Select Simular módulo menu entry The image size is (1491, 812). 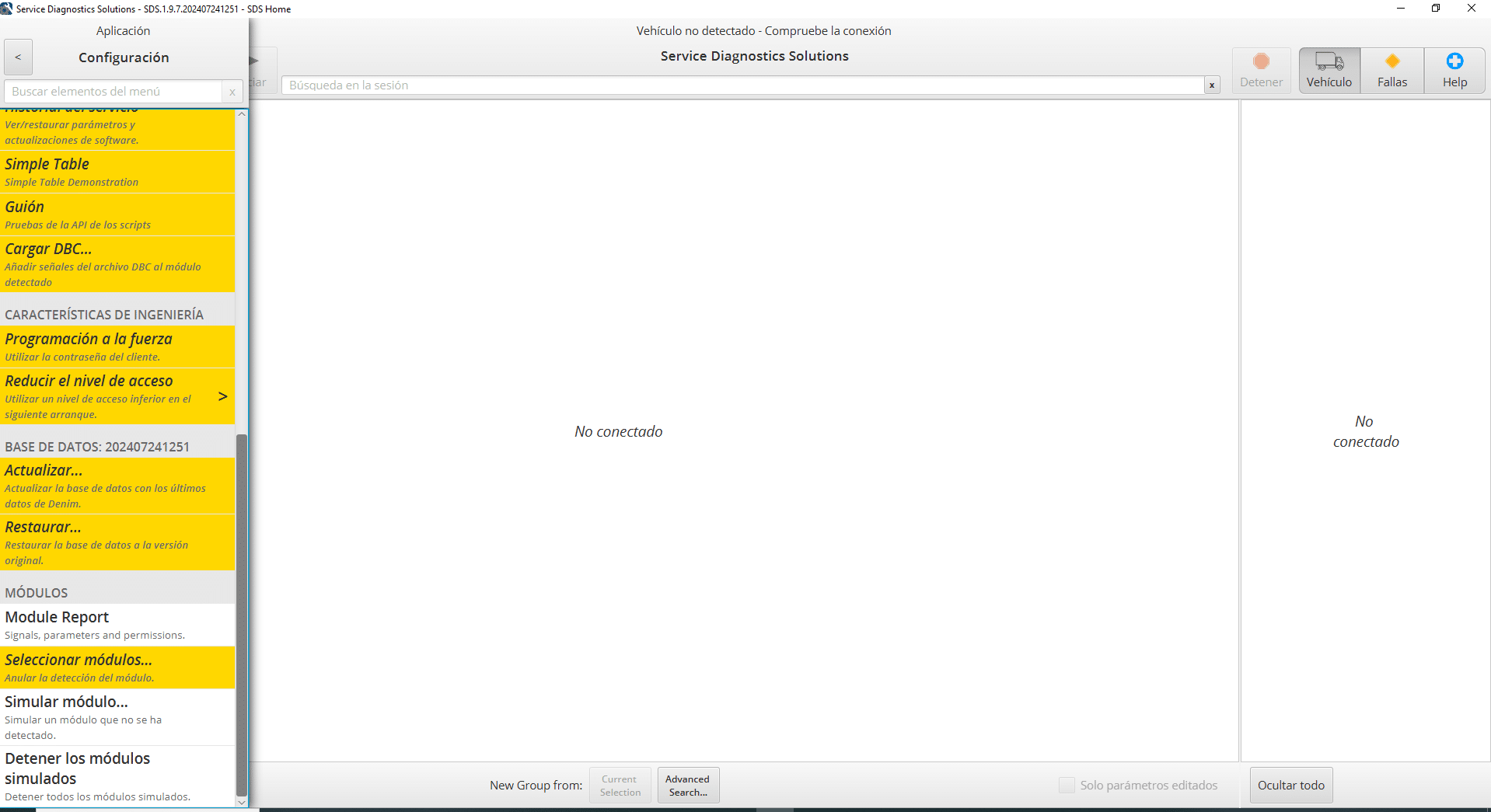[117, 716]
